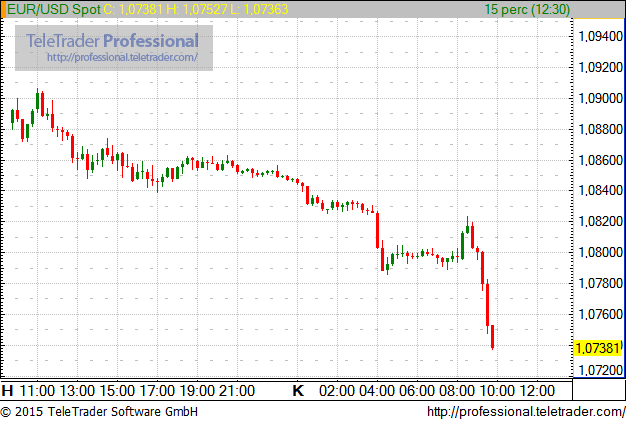Viewport: 626px width, 421px height.
Task: Click the 1,07200 price axis label
Action: (x=600, y=370)
